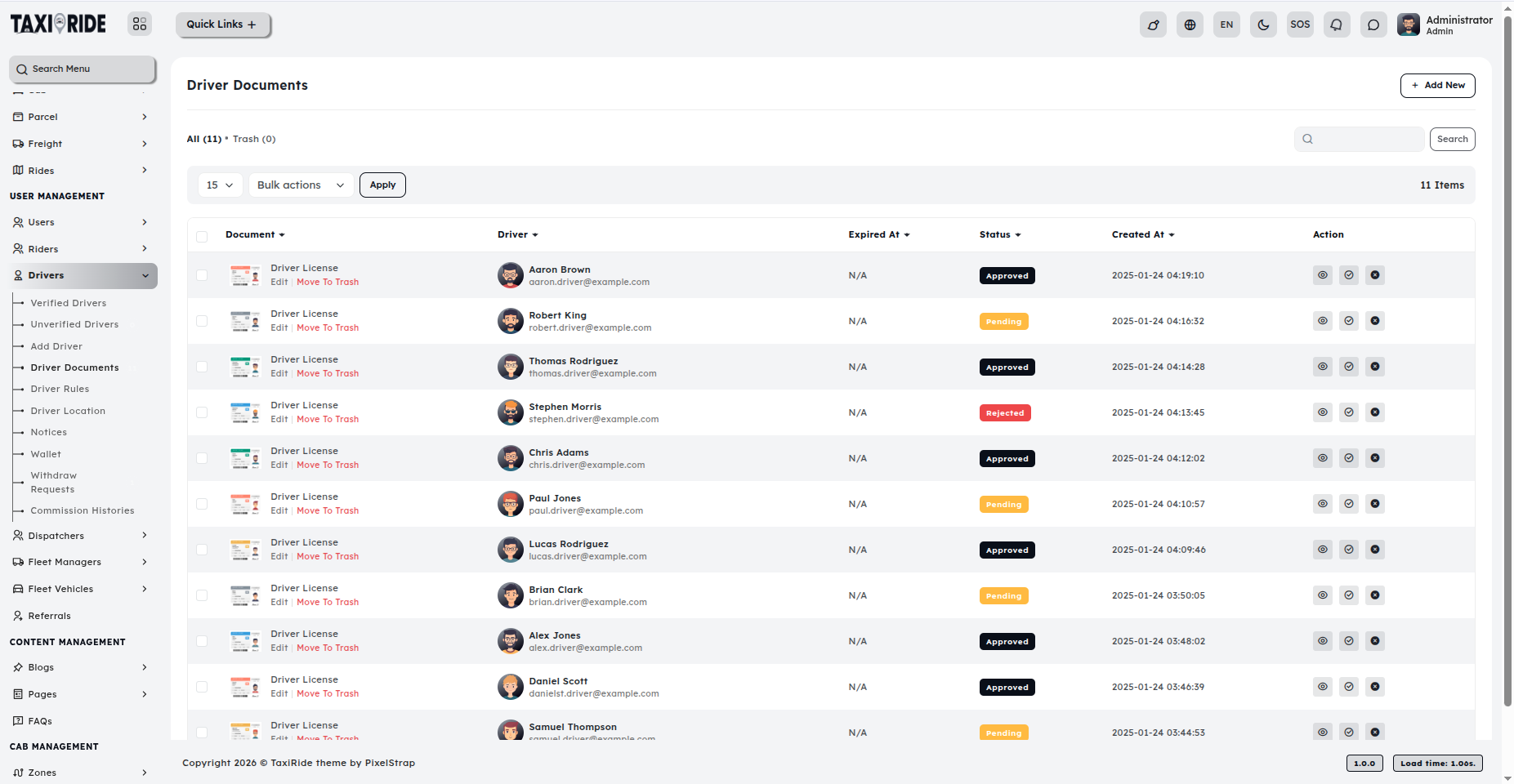This screenshot has width=1514, height=784.
Task: Open the Bulk actions dropdown
Action: (301, 185)
